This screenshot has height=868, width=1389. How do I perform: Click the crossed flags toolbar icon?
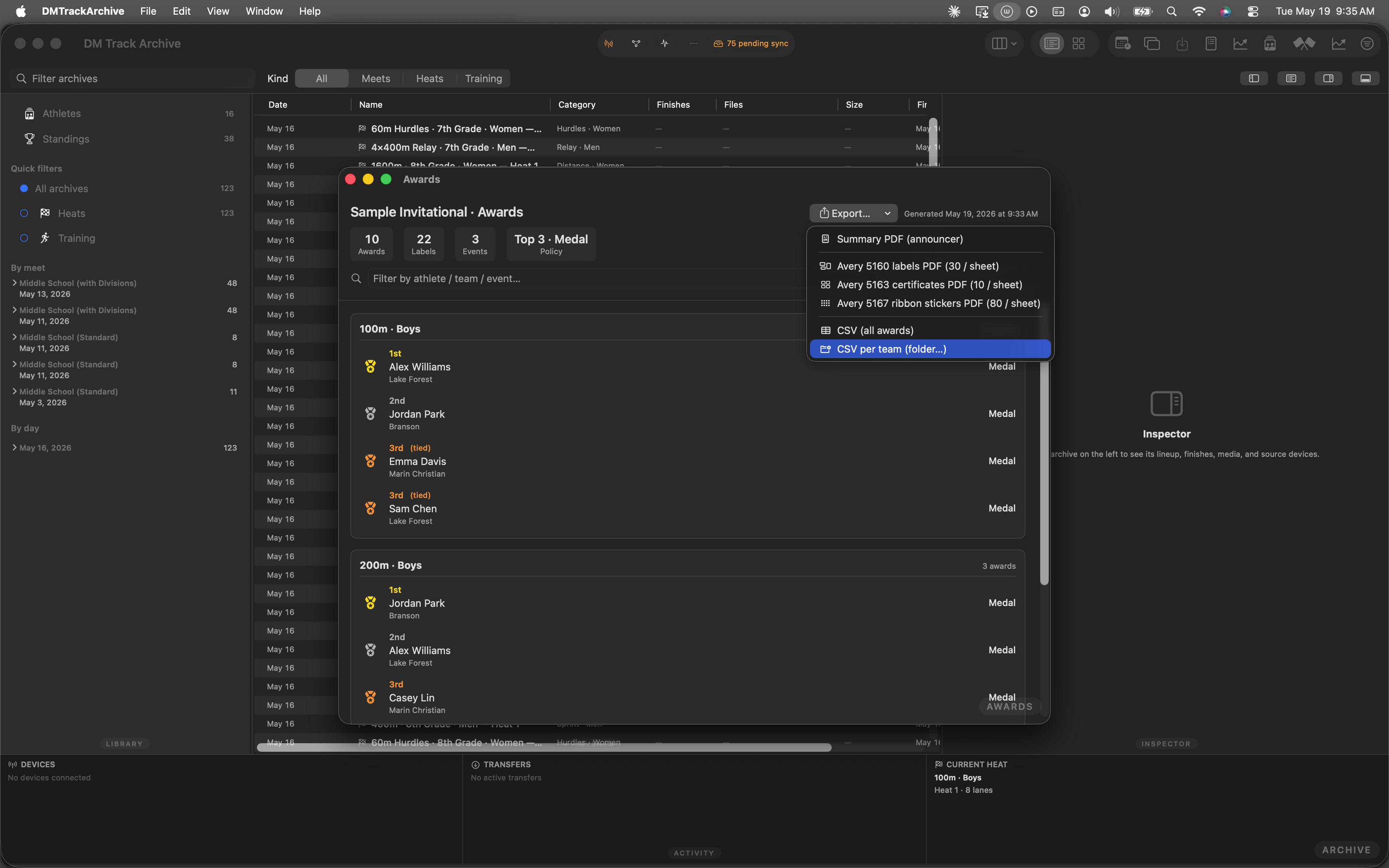point(1303,44)
